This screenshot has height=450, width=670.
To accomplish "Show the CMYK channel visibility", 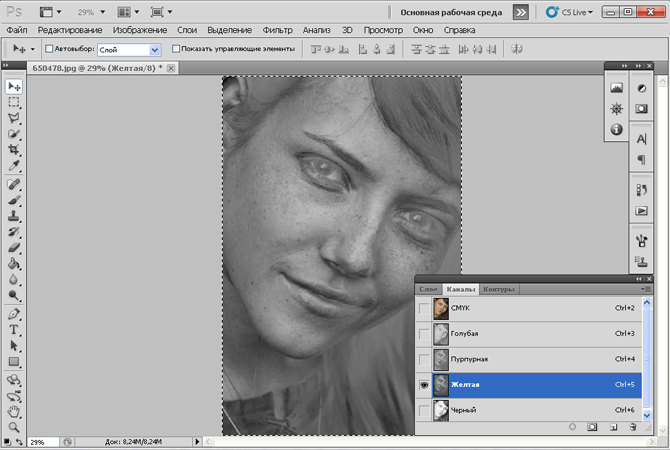I will coord(424,309).
